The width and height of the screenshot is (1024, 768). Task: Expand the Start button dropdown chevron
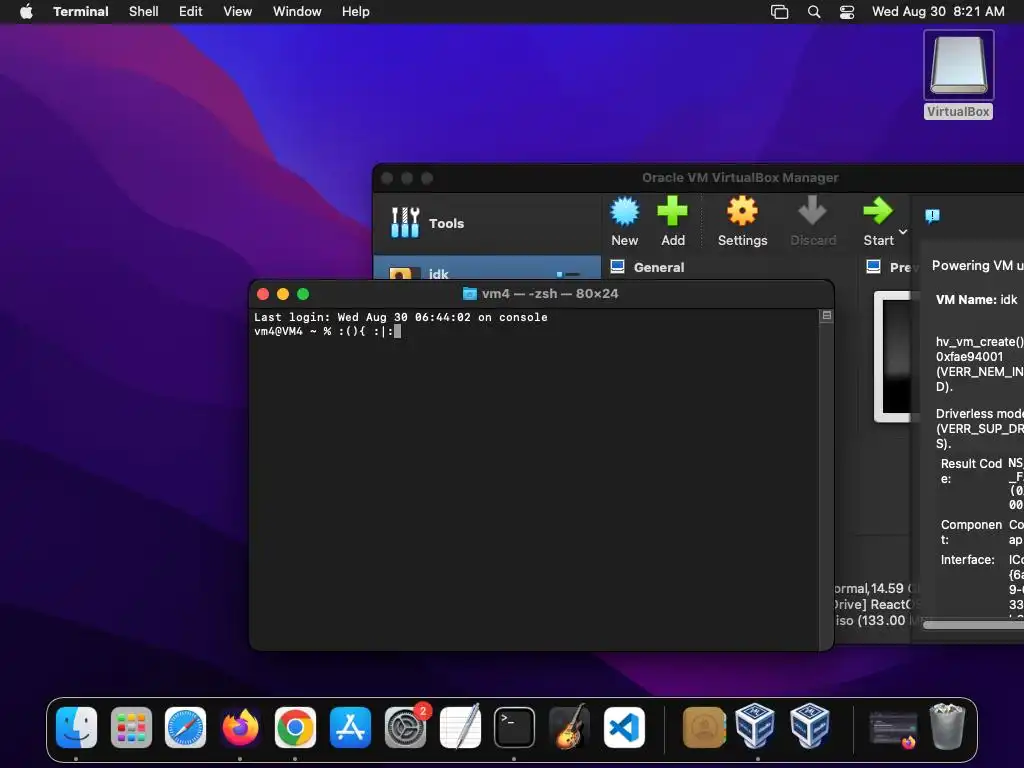pos(903,232)
